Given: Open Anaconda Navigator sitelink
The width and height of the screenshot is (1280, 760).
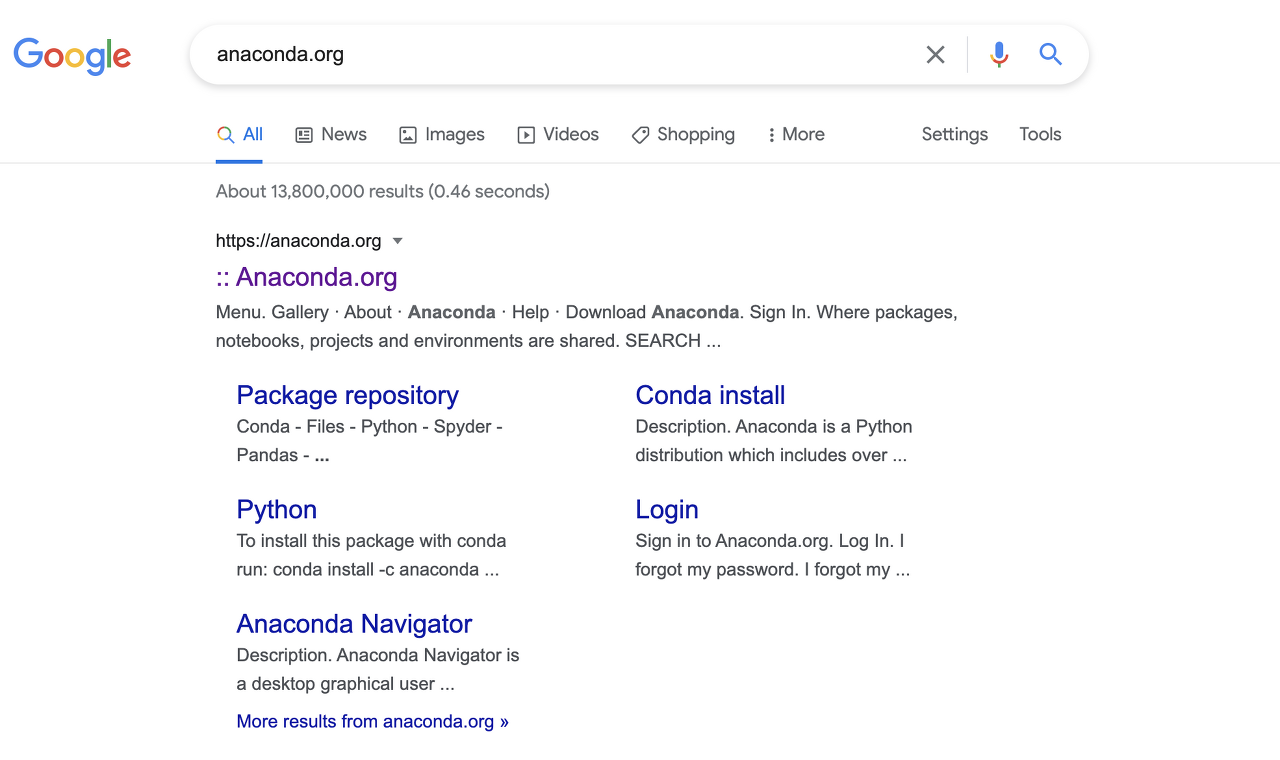Looking at the screenshot, I should [354, 624].
